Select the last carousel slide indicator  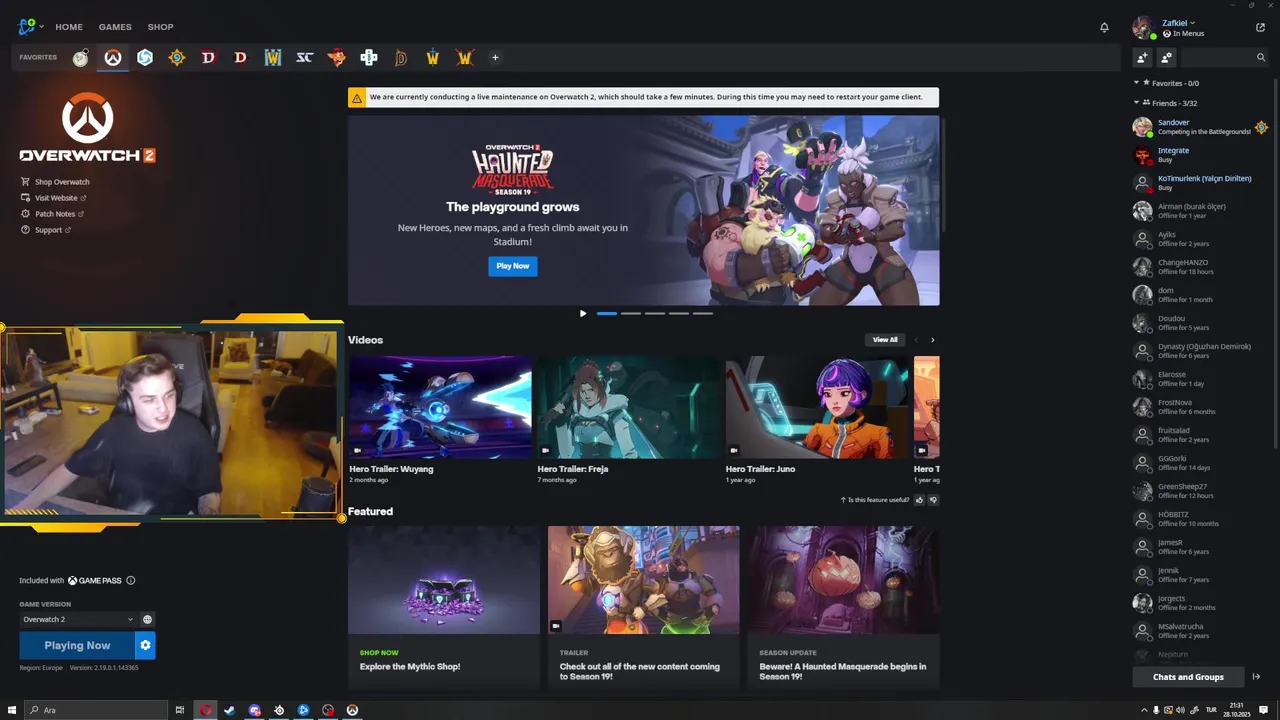pyautogui.click(x=702, y=313)
